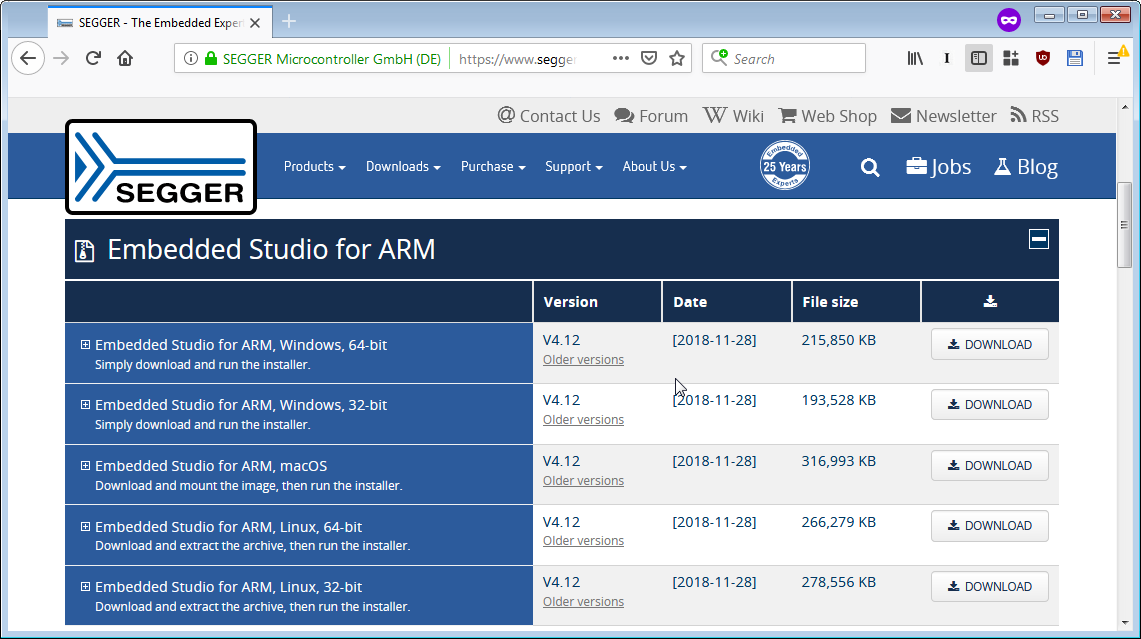Viewport: 1141px width, 639px height.
Task: Expand the About Us menu
Action: click(654, 167)
